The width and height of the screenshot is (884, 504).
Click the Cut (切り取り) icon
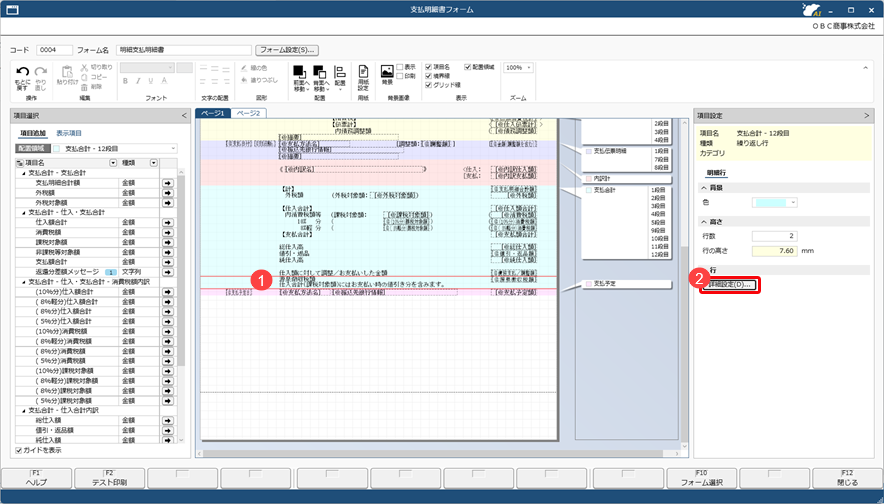[84, 67]
